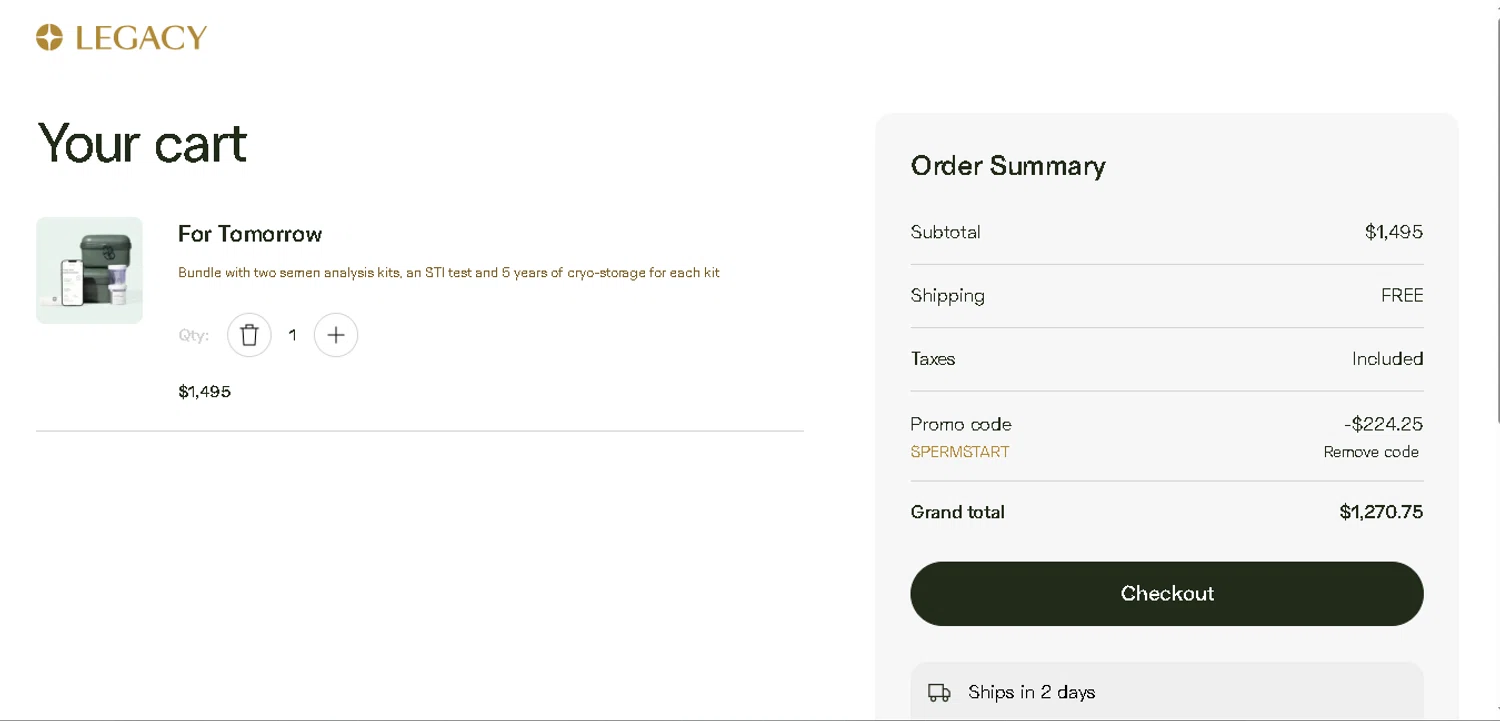Viewport: 1500px width, 721px height.
Task: Click the Ships in 2 days notice
Action: pyautogui.click(x=1031, y=692)
